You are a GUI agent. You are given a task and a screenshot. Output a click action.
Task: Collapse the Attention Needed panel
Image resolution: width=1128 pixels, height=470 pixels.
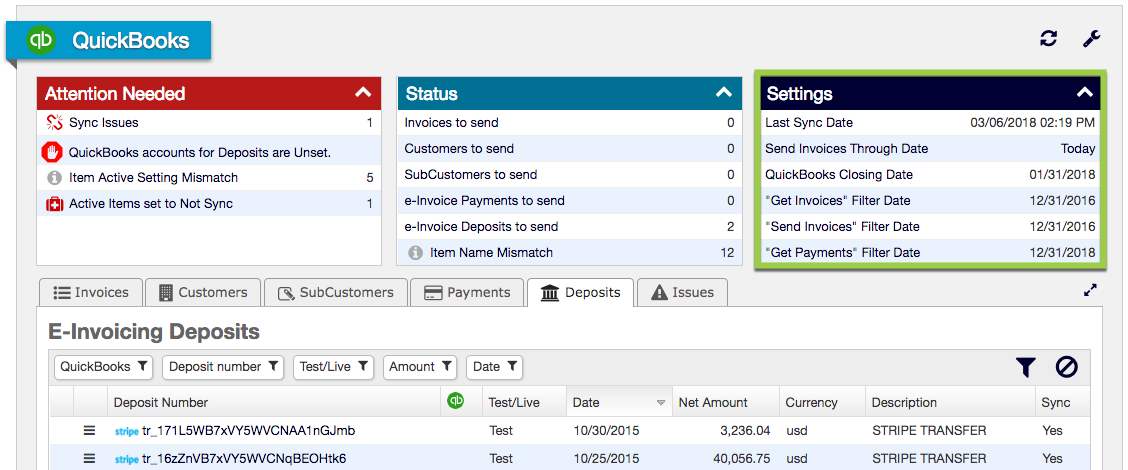363,93
